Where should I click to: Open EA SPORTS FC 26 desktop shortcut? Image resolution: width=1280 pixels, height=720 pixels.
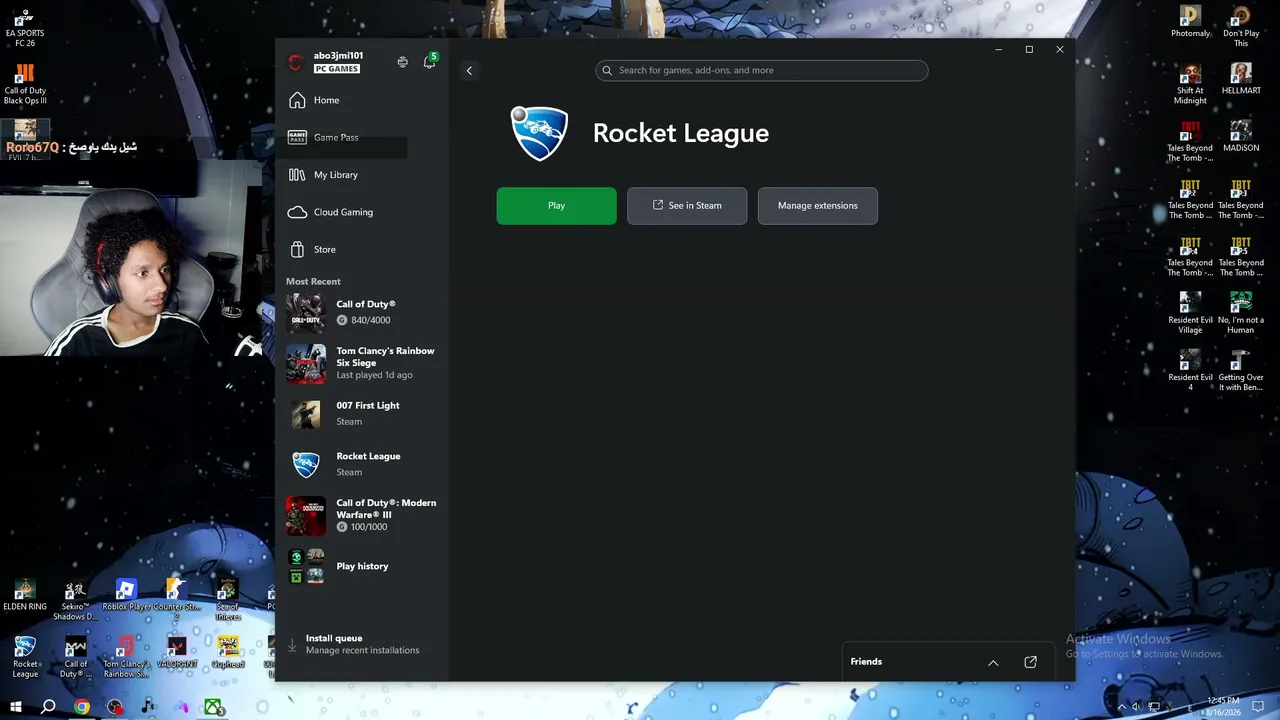[25, 28]
